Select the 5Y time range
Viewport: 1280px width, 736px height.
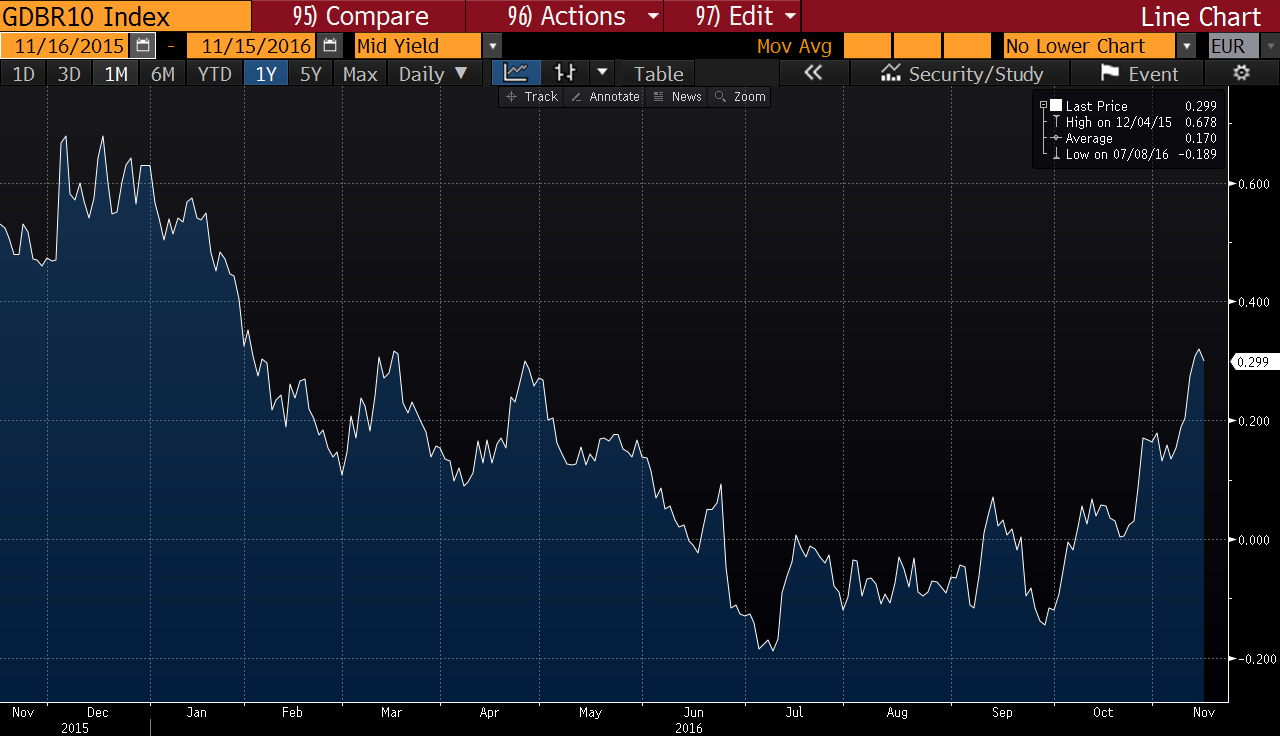311,74
